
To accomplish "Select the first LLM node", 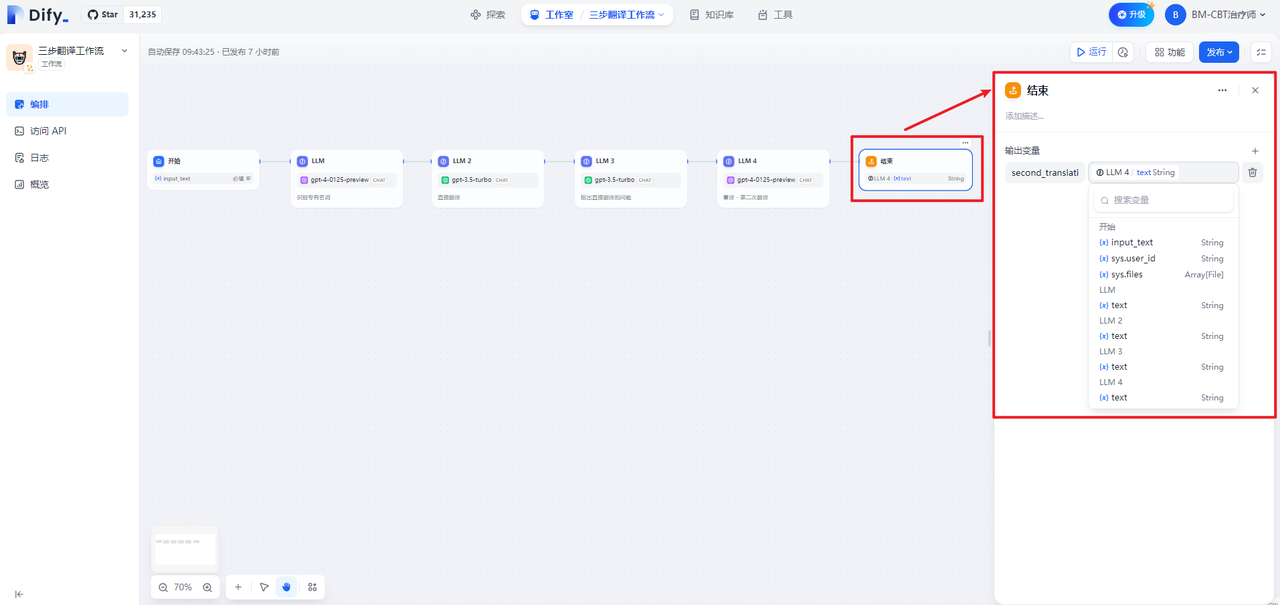I will 347,179.
